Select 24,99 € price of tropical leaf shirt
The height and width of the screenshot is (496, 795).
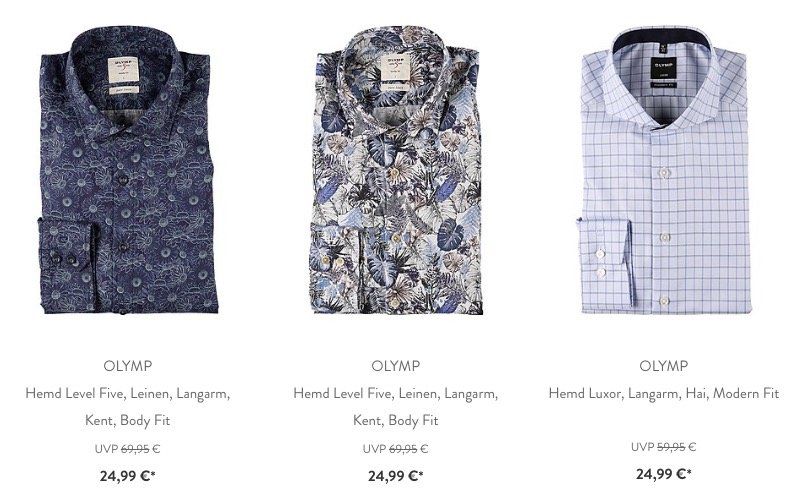pyautogui.click(x=395, y=476)
